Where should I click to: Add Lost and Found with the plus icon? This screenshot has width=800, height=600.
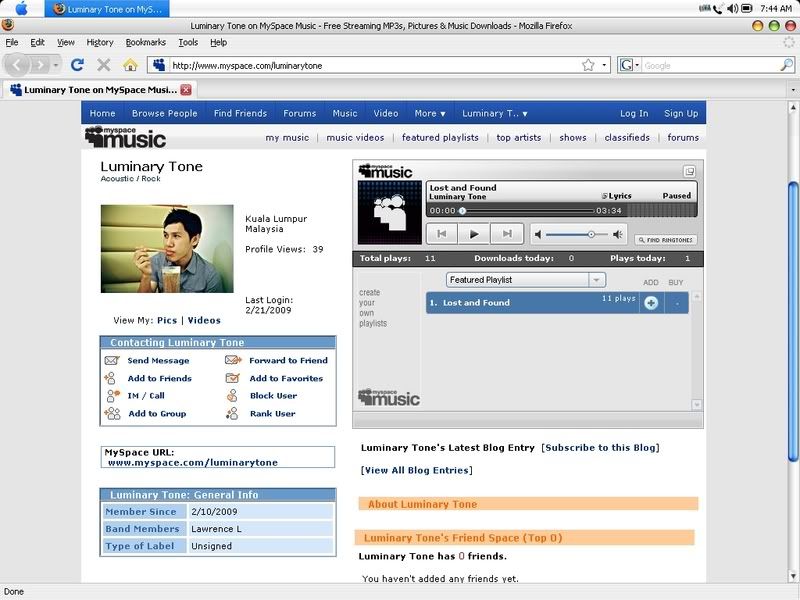tap(651, 303)
